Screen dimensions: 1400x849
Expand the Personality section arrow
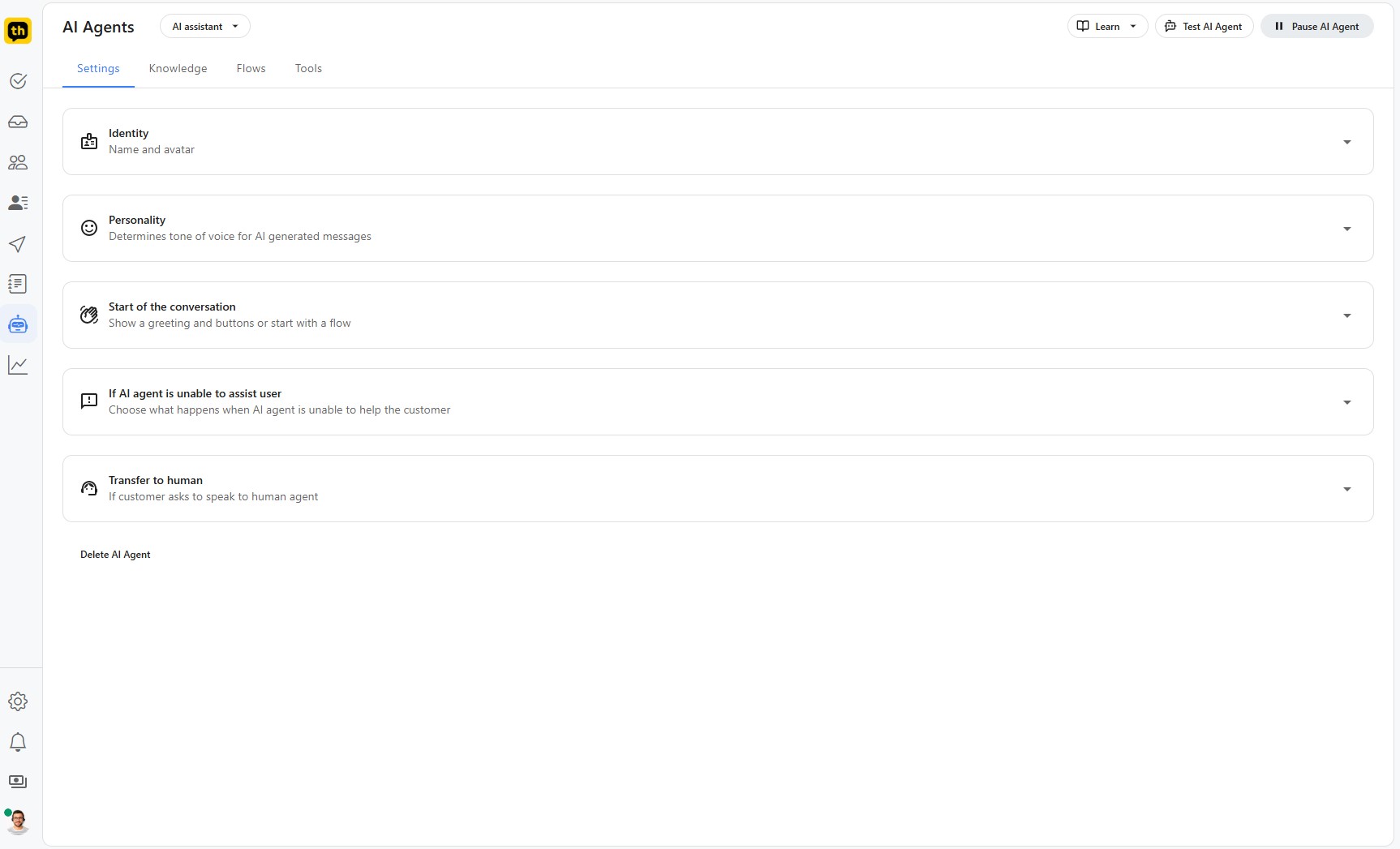[x=1347, y=229]
